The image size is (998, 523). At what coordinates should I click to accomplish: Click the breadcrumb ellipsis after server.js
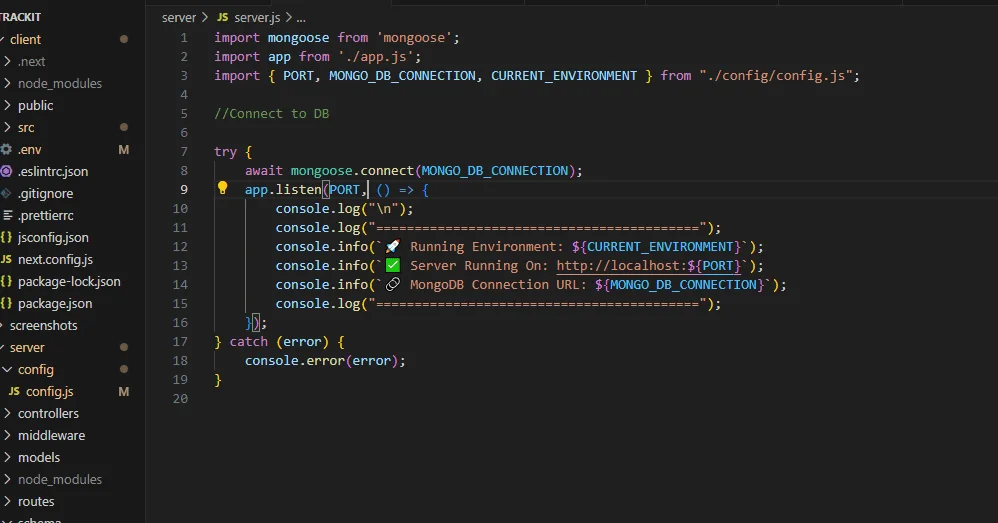pyautogui.click(x=301, y=18)
